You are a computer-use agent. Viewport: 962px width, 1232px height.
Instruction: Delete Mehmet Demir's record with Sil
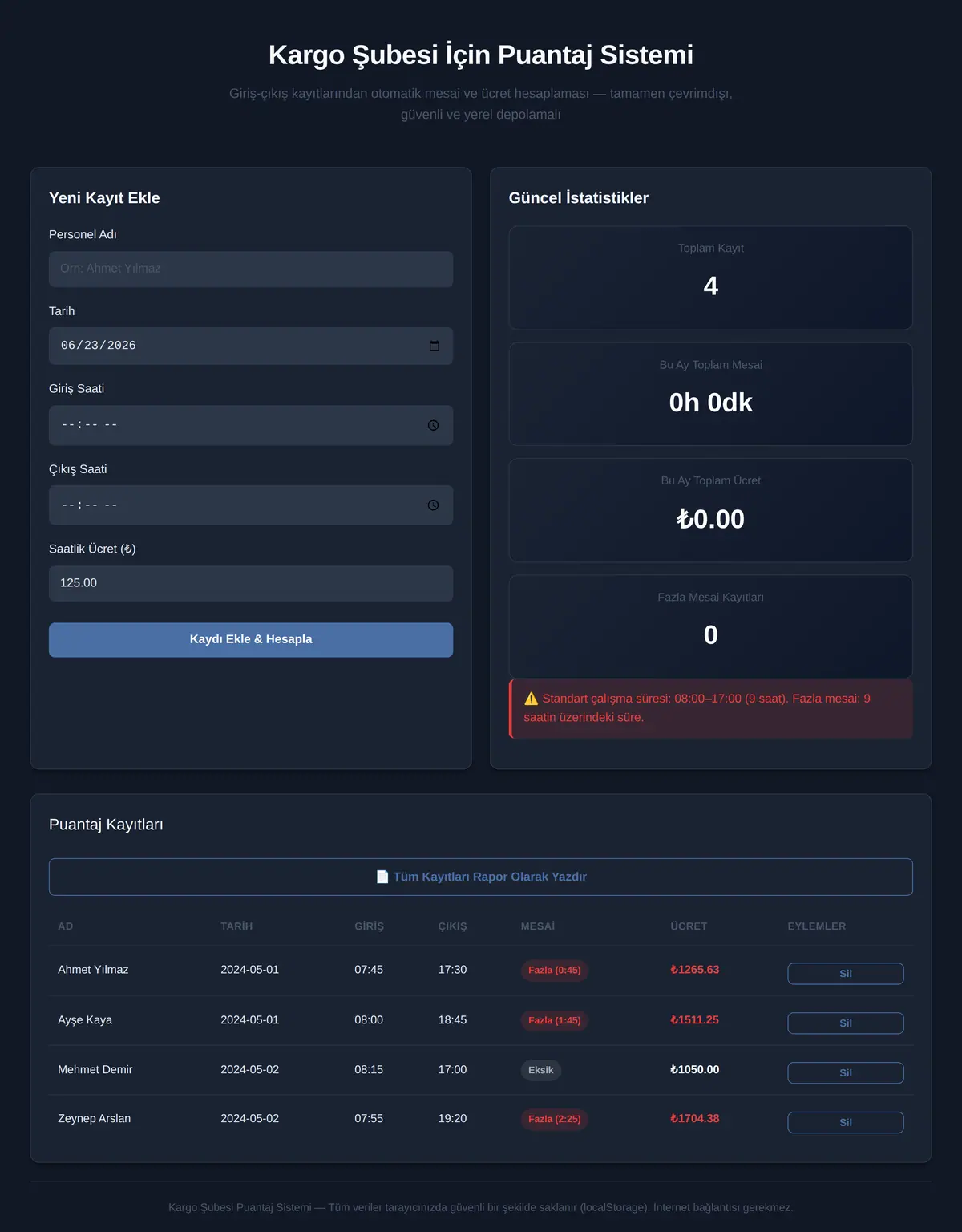pos(846,1073)
